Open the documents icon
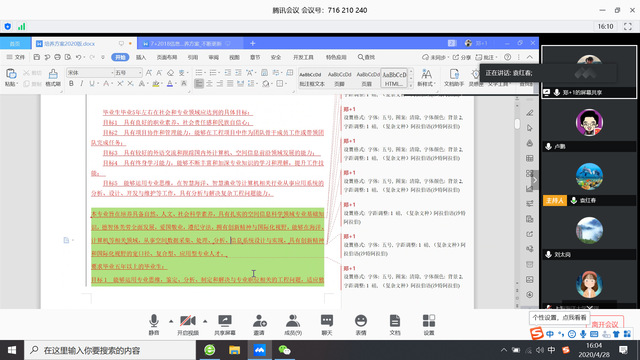The height and width of the screenshot is (360, 640). coord(395,324)
